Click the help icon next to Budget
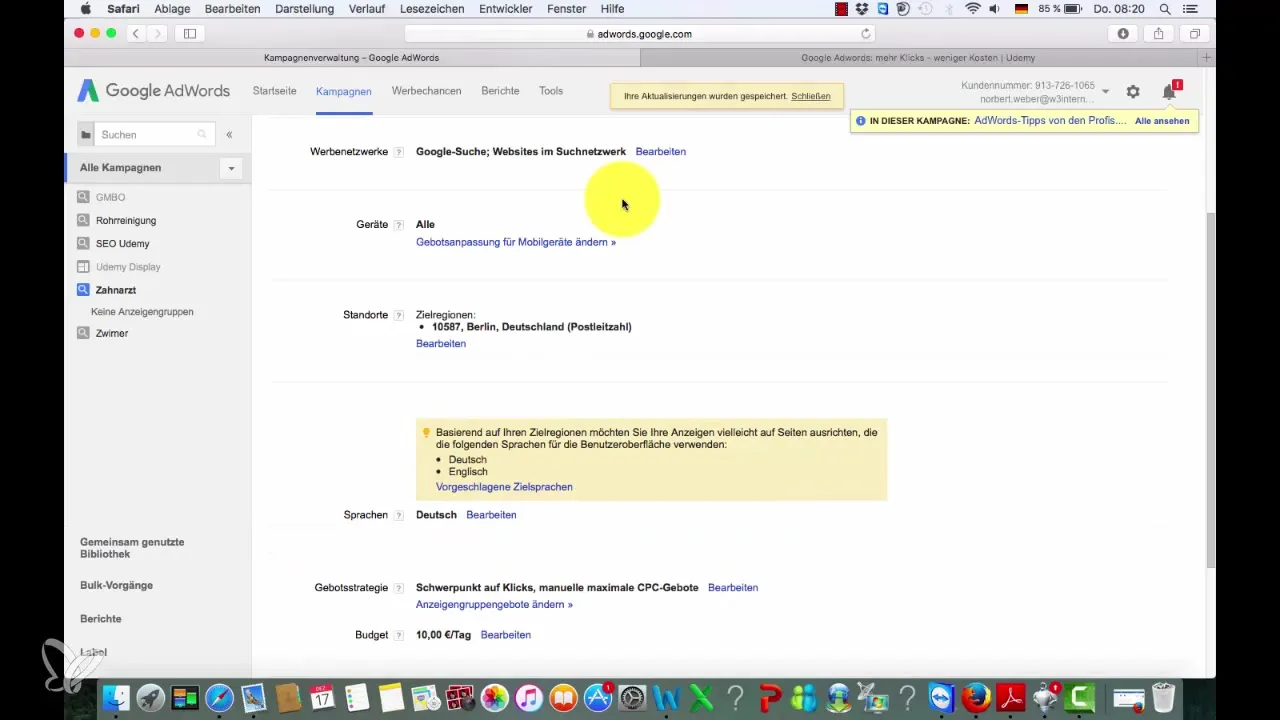 coord(399,635)
